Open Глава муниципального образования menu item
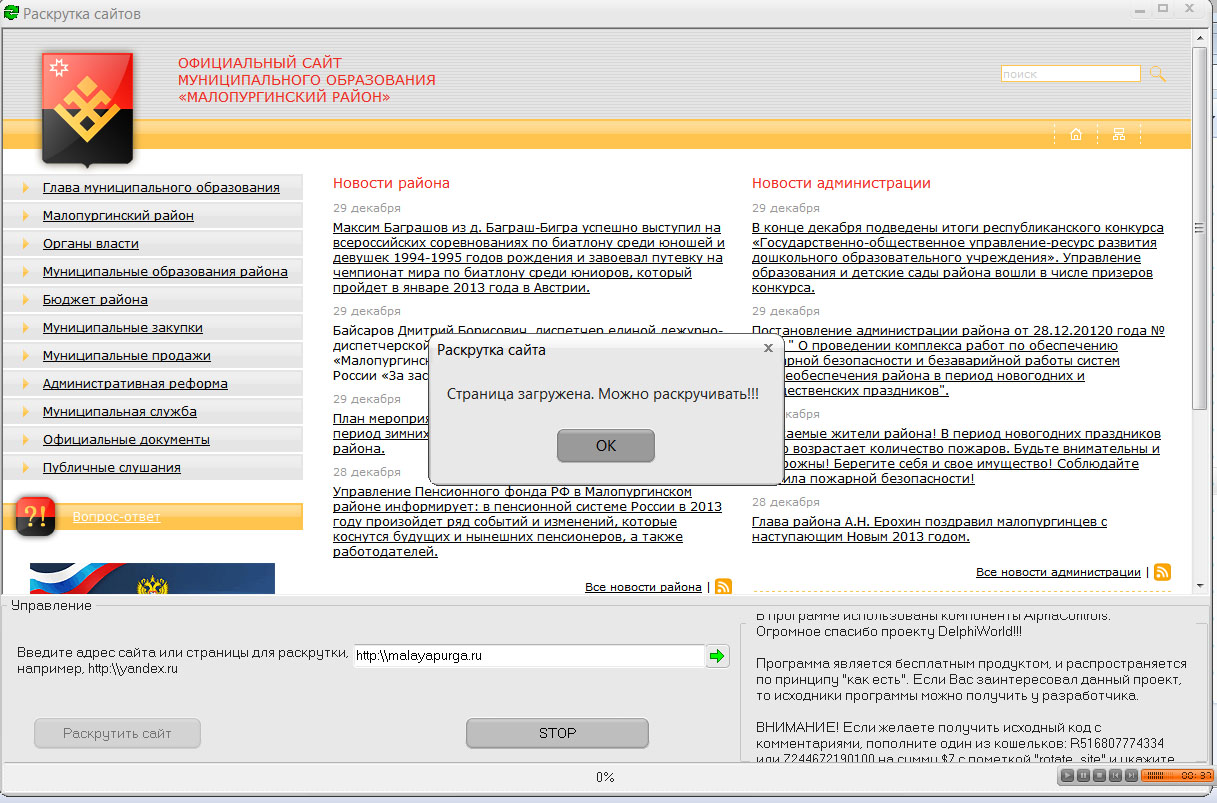Screen dimensions: 1217x803 coord(161,188)
